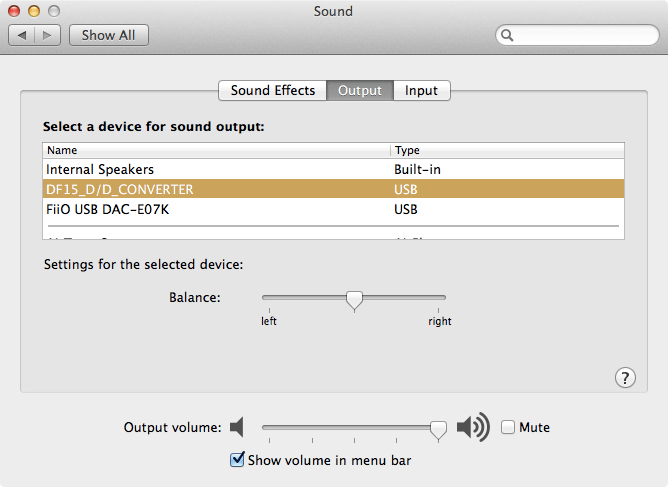Open help via the question mark button
The width and height of the screenshot is (668, 487).
coord(625,377)
